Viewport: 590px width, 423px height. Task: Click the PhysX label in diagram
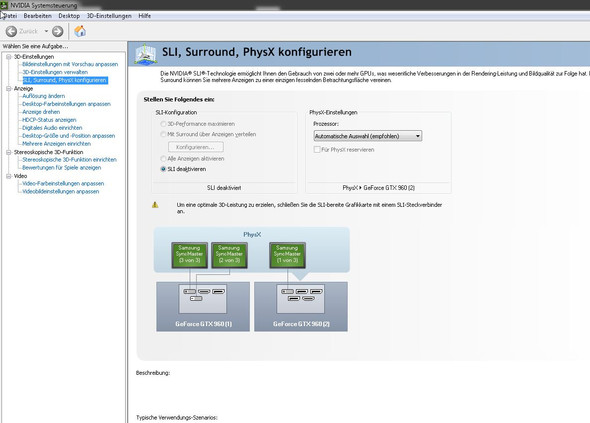252,234
